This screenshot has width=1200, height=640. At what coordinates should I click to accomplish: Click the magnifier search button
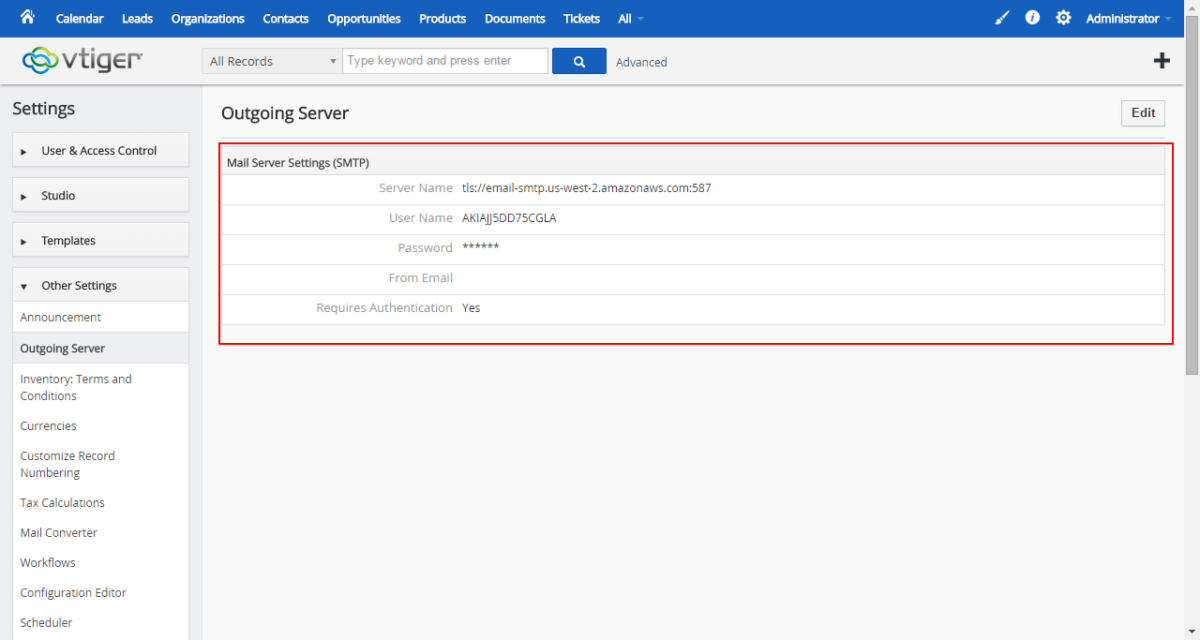[579, 61]
